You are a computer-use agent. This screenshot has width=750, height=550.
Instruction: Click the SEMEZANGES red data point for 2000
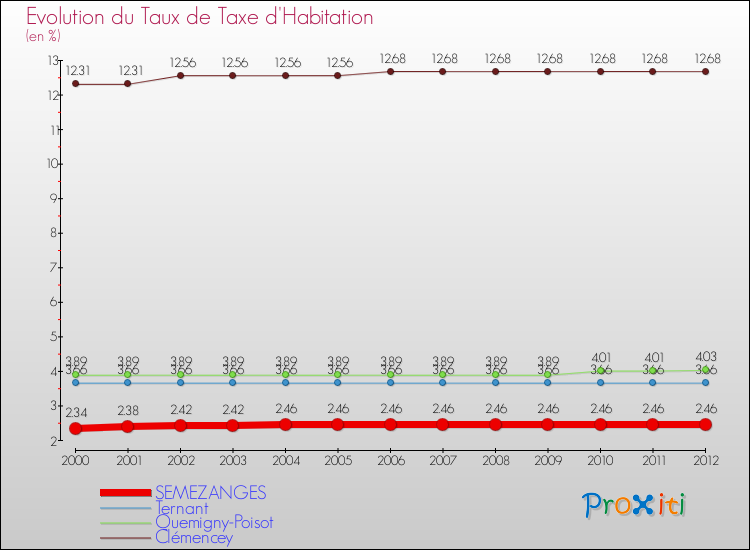coord(76,428)
